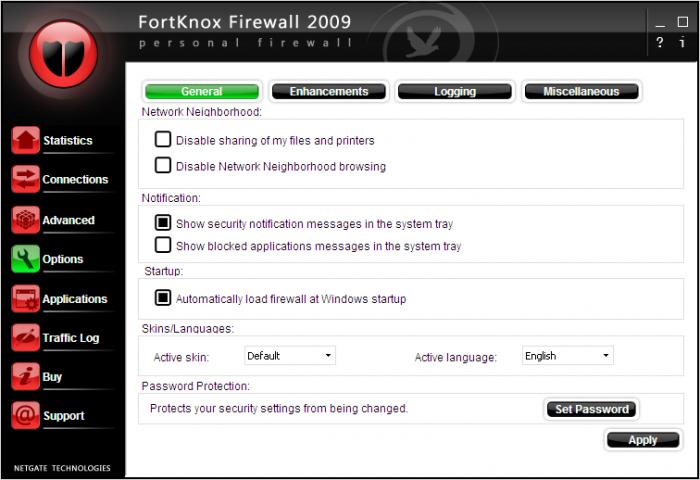The height and width of the screenshot is (480, 700).
Task: Switch to the Enhancements tab
Action: (x=329, y=92)
